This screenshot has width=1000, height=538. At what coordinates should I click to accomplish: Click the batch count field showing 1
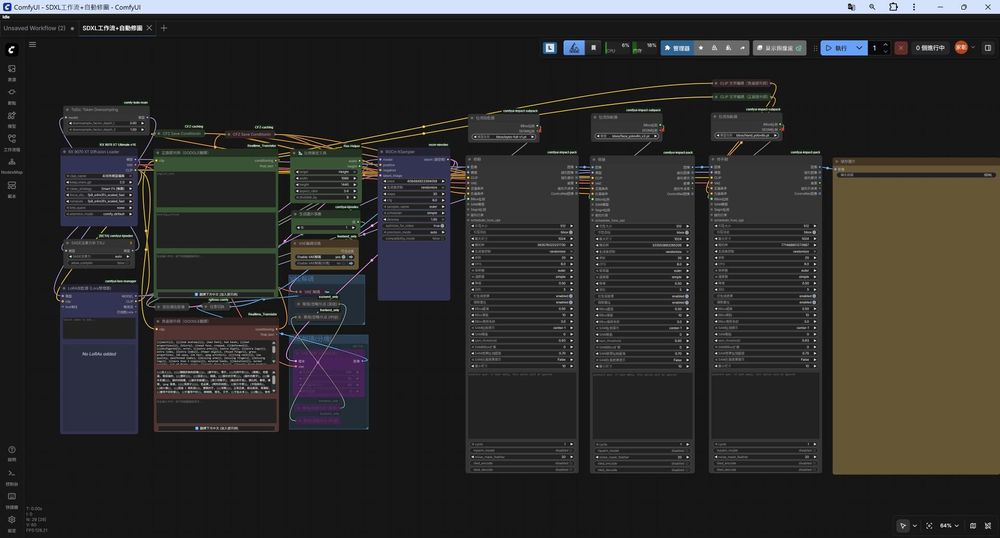875,48
